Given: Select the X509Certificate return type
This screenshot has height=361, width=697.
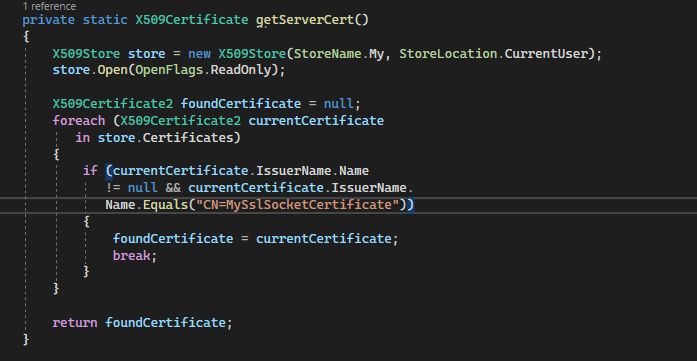Looking at the screenshot, I should [x=192, y=20].
